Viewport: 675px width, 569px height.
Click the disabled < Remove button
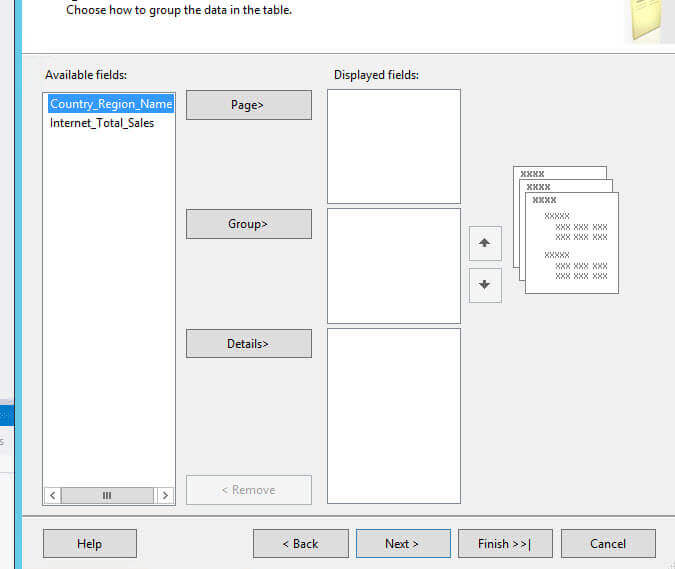pyautogui.click(x=249, y=490)
